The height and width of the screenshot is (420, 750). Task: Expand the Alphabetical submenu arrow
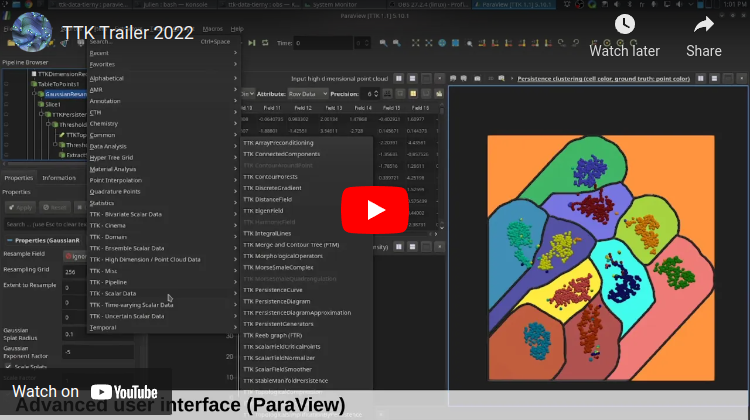235,78
